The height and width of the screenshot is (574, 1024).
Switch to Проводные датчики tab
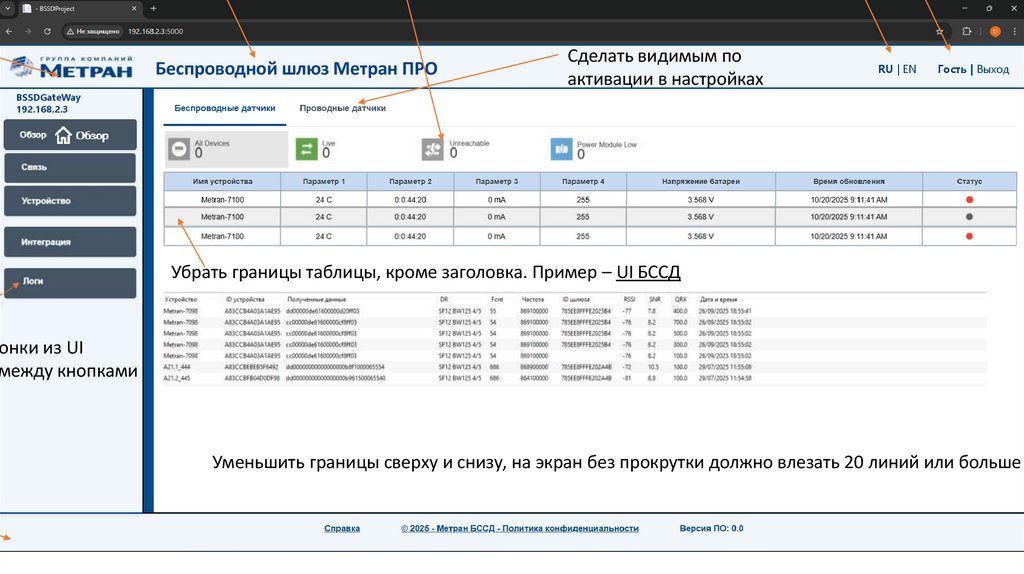(342, 108)
